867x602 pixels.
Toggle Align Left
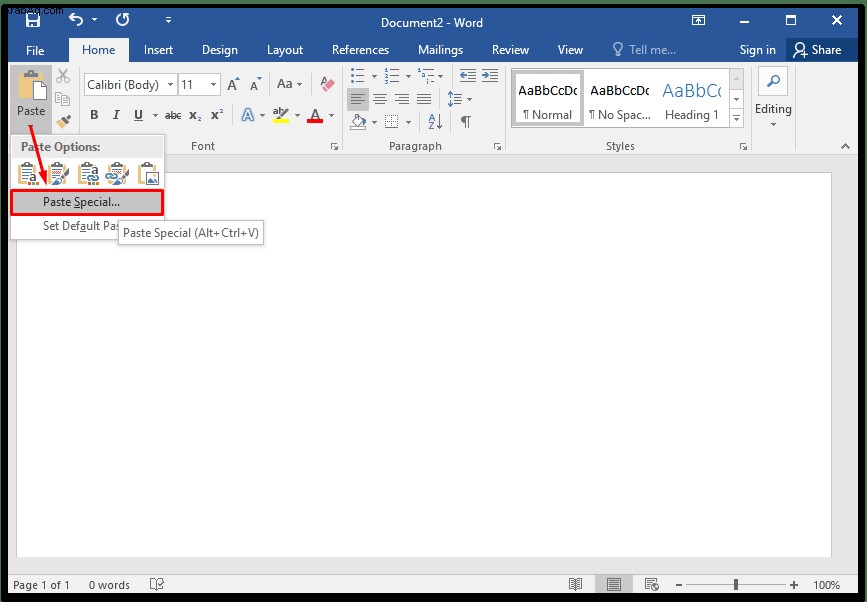click(x=358, y=100)
